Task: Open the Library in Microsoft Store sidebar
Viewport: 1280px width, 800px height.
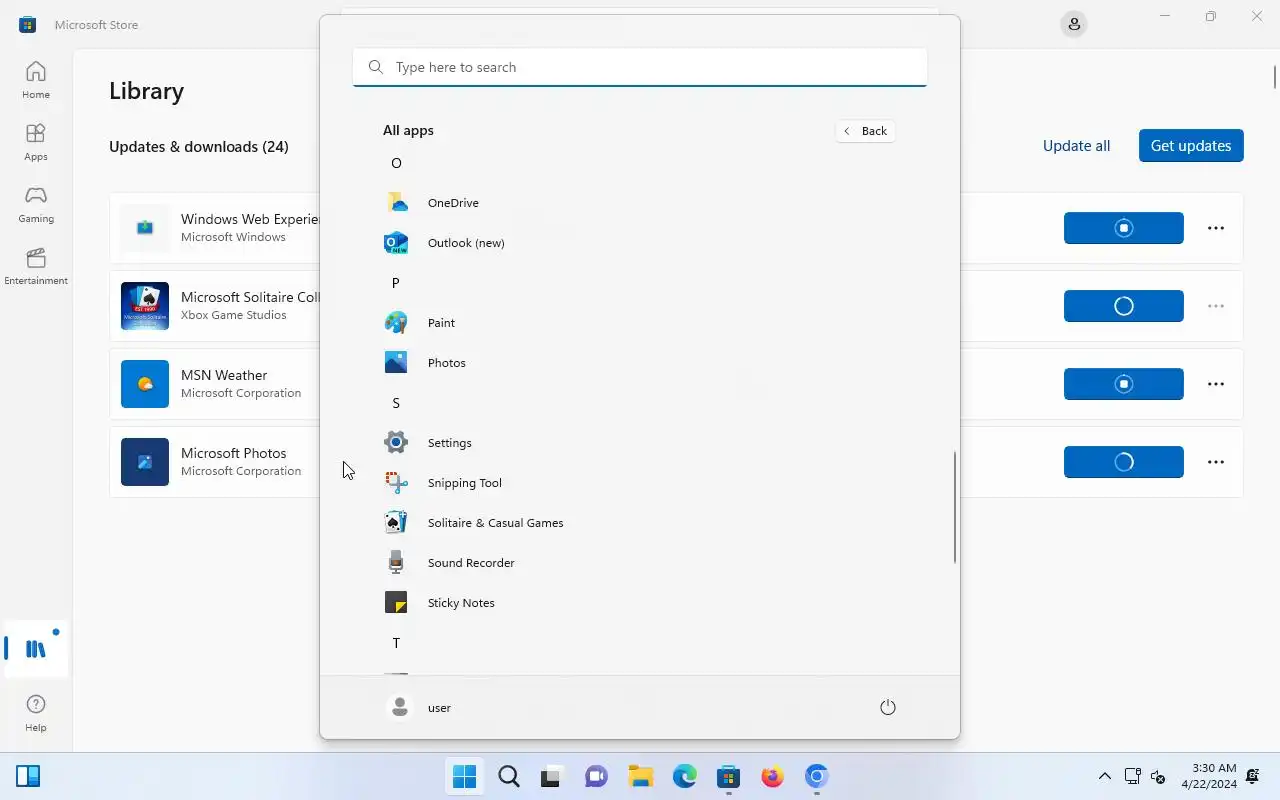Action: coord(36,649)
